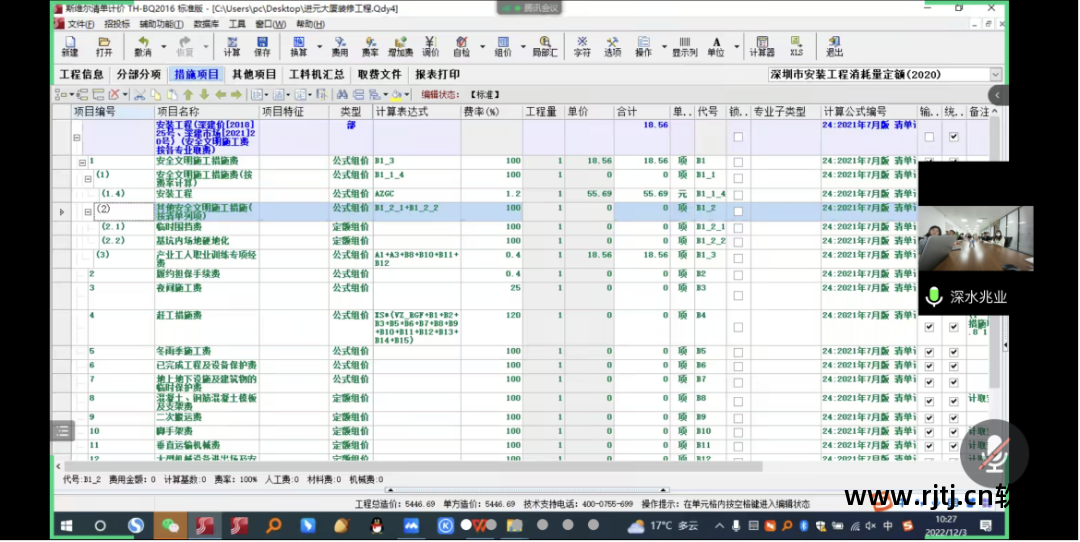Screen dimensions: 1080x542
Task: Open the 计算器 (Calculator) tool
Action: tap(762, 46)
